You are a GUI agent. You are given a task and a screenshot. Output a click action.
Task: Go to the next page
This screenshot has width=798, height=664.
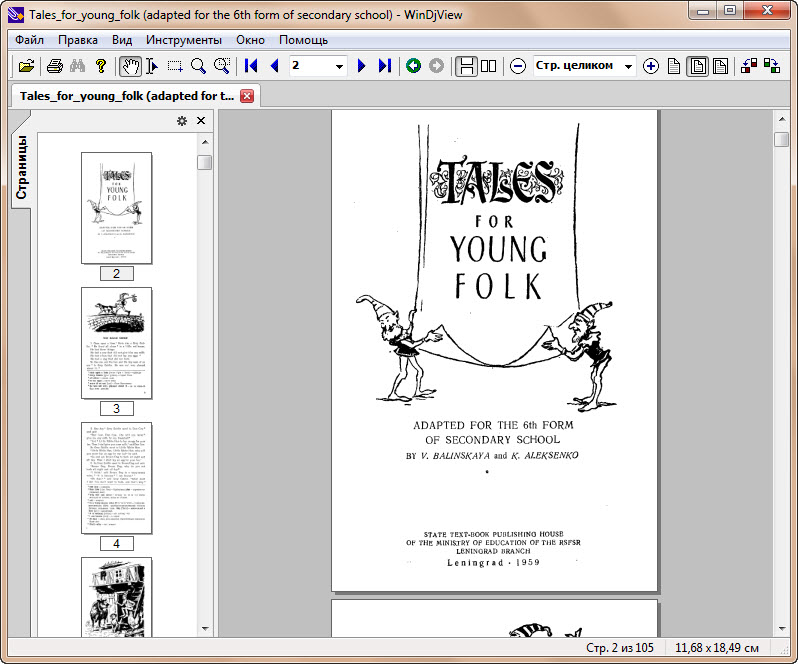[361, 66]
